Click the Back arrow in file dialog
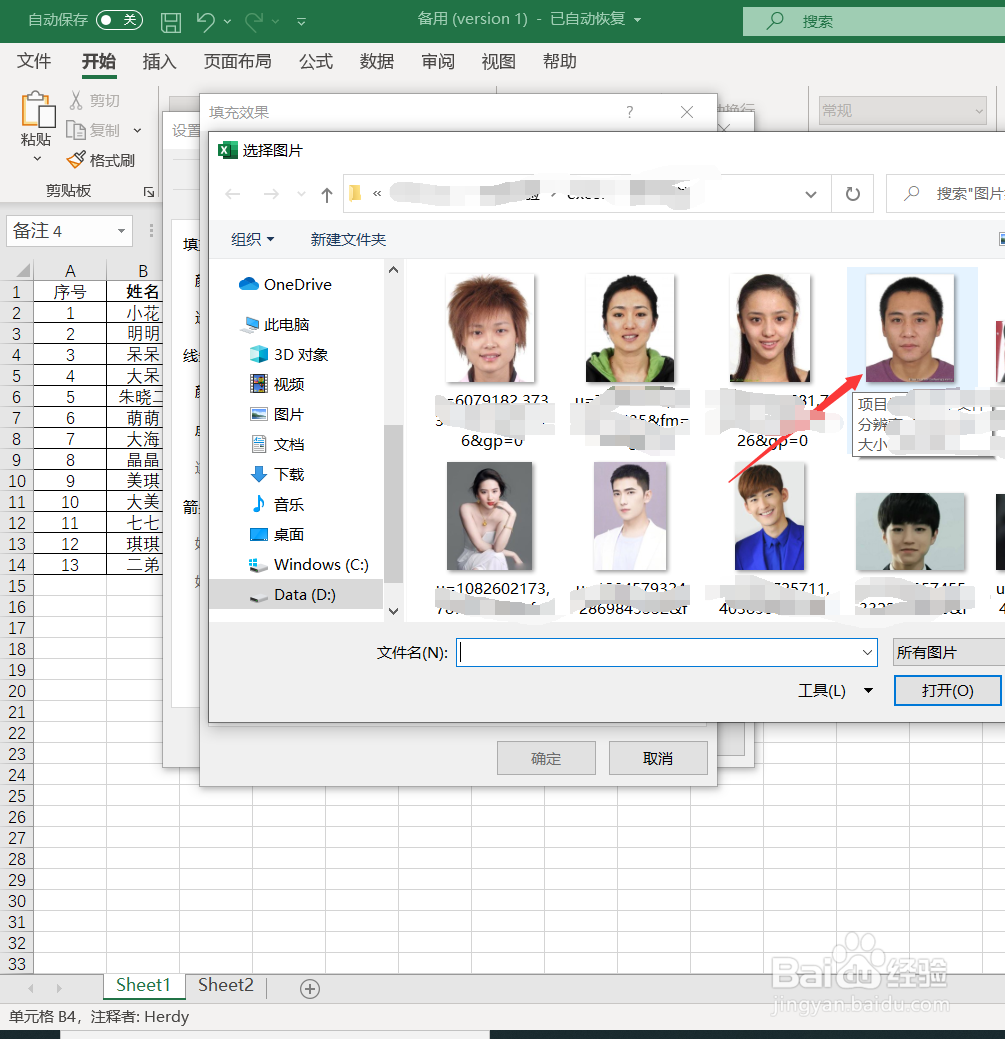The width and height of the screenshot is (1005, 1039). [233, 193]
